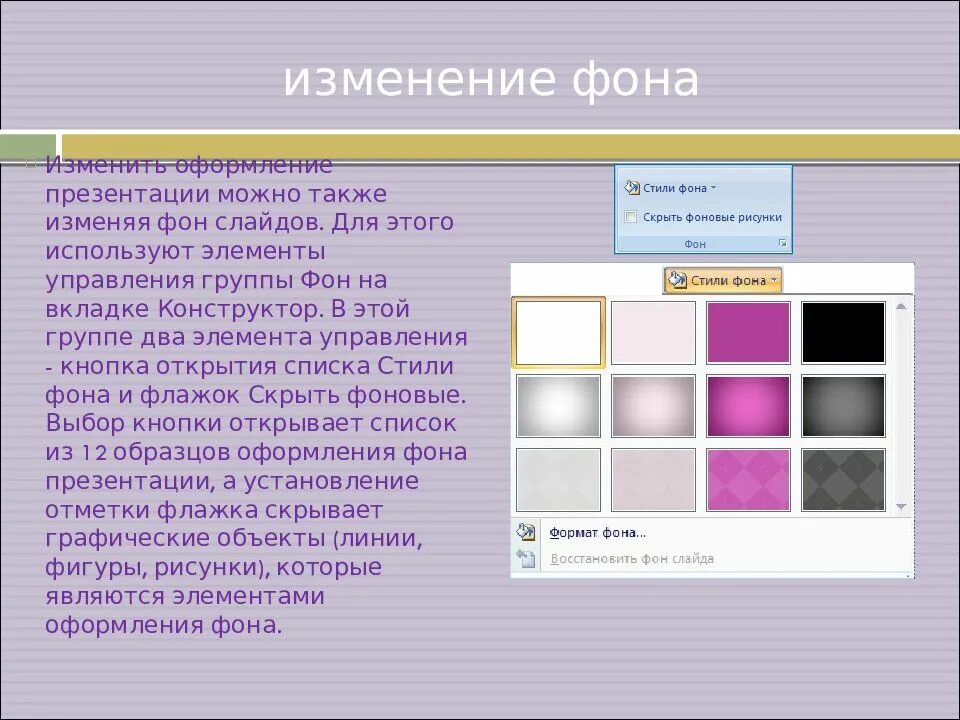Select the pale pink solid background style
This screenshot has width=960, height=720.
[x=653, y=332]
